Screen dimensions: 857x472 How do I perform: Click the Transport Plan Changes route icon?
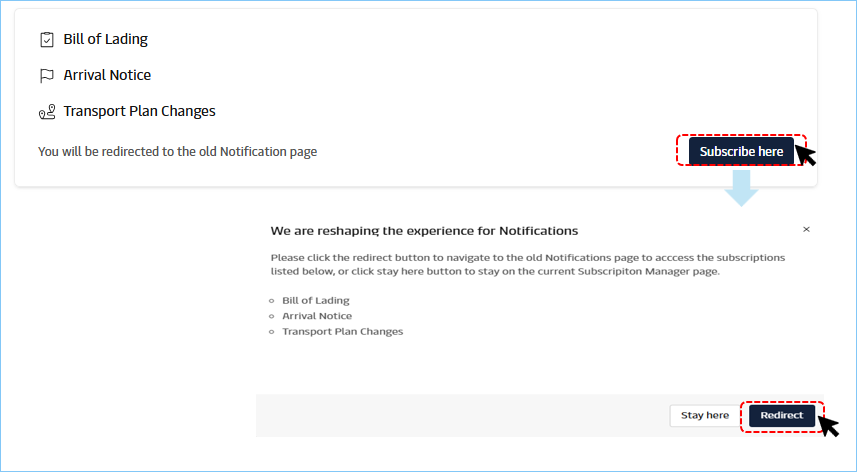pyautogui.click(x=46, y=112)
